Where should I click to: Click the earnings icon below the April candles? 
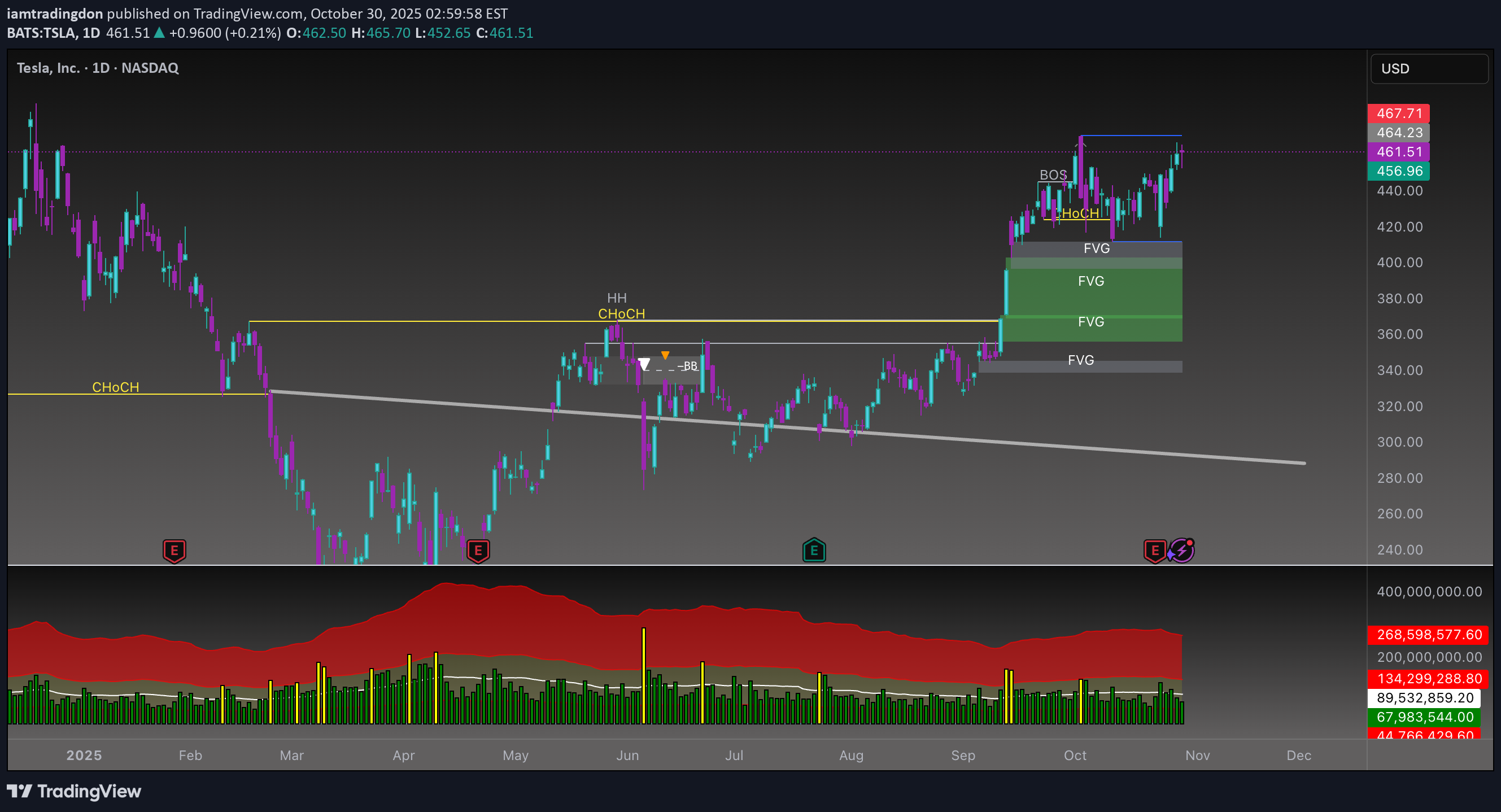pyautogui.click(x=478, y=550)
